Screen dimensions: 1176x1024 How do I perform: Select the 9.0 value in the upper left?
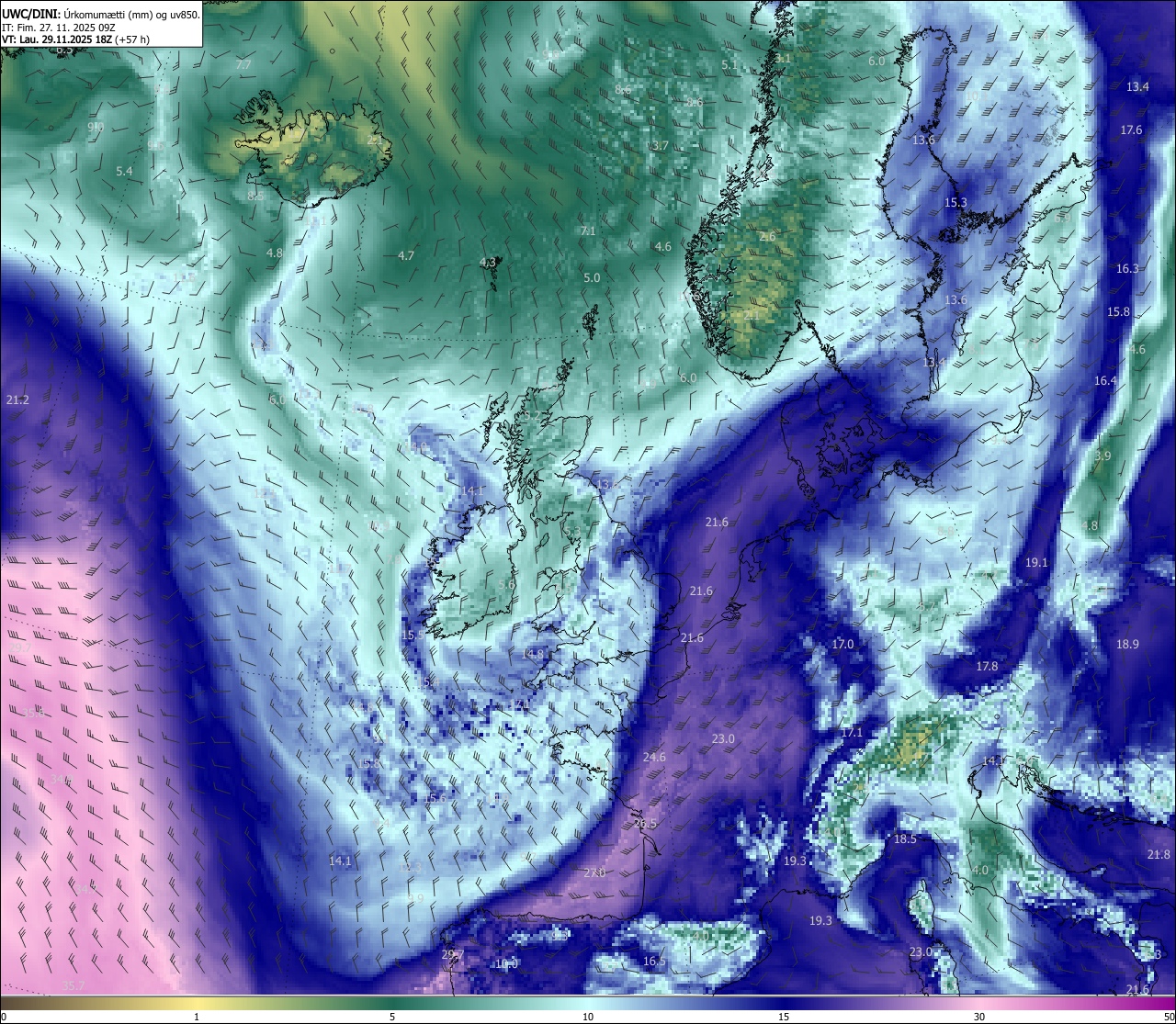[96, 127]
